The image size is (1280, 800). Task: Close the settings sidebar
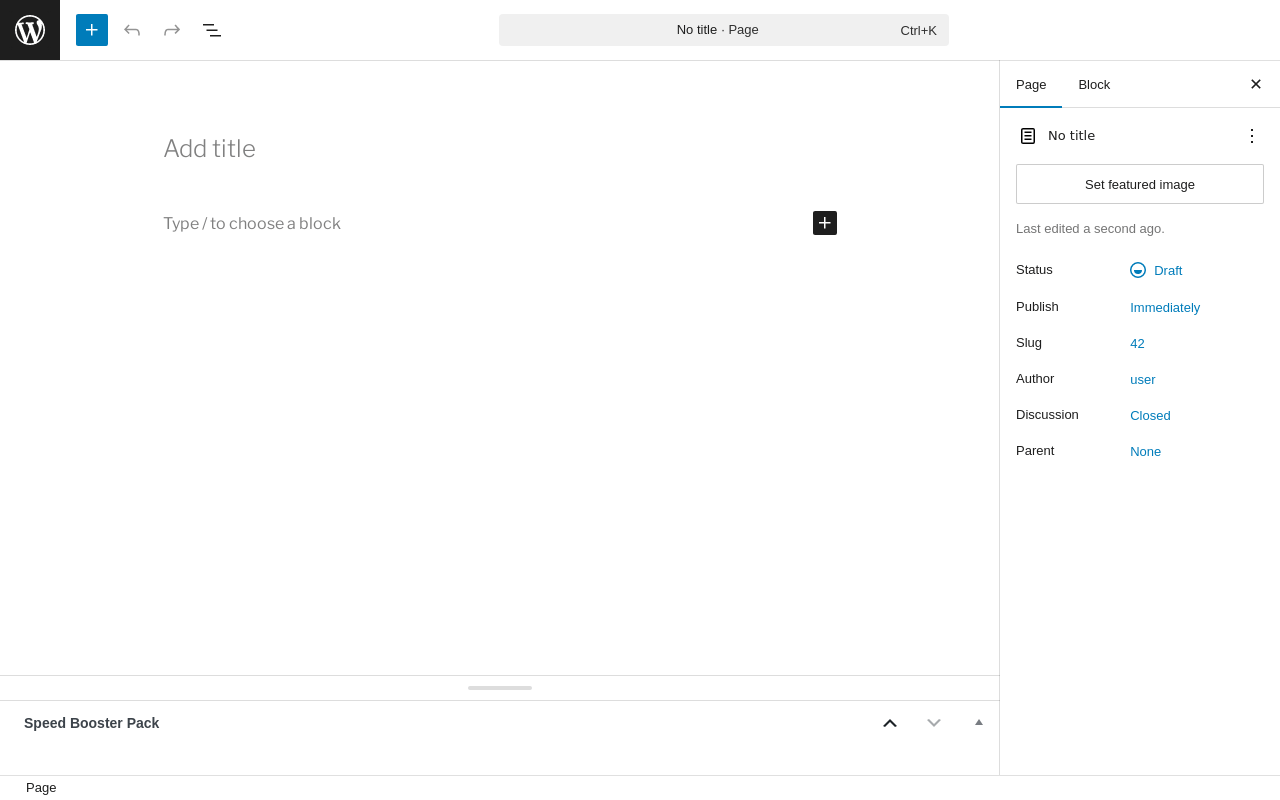point(1256,84)
